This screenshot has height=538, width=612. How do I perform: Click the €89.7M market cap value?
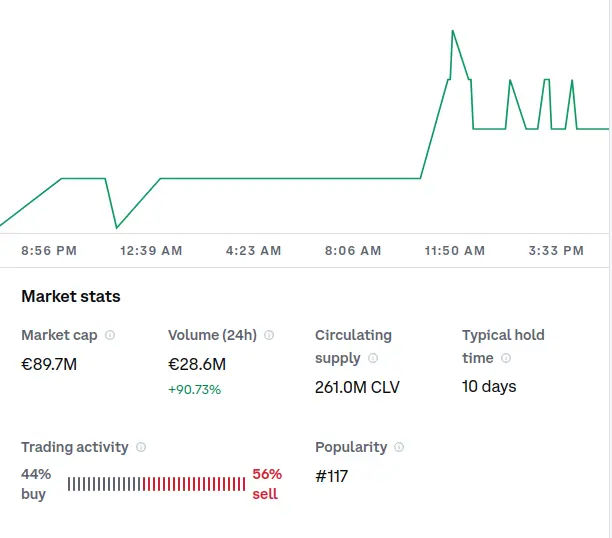(x=49, y=364)
